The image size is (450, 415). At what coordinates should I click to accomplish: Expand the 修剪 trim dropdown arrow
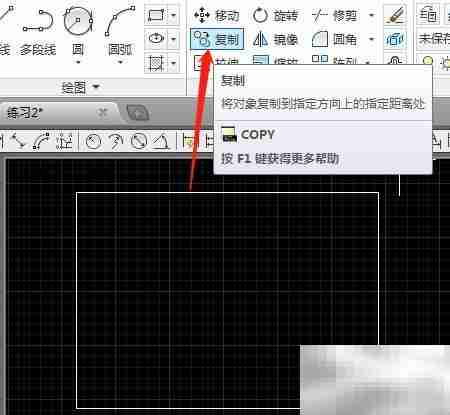pos(371,15)
